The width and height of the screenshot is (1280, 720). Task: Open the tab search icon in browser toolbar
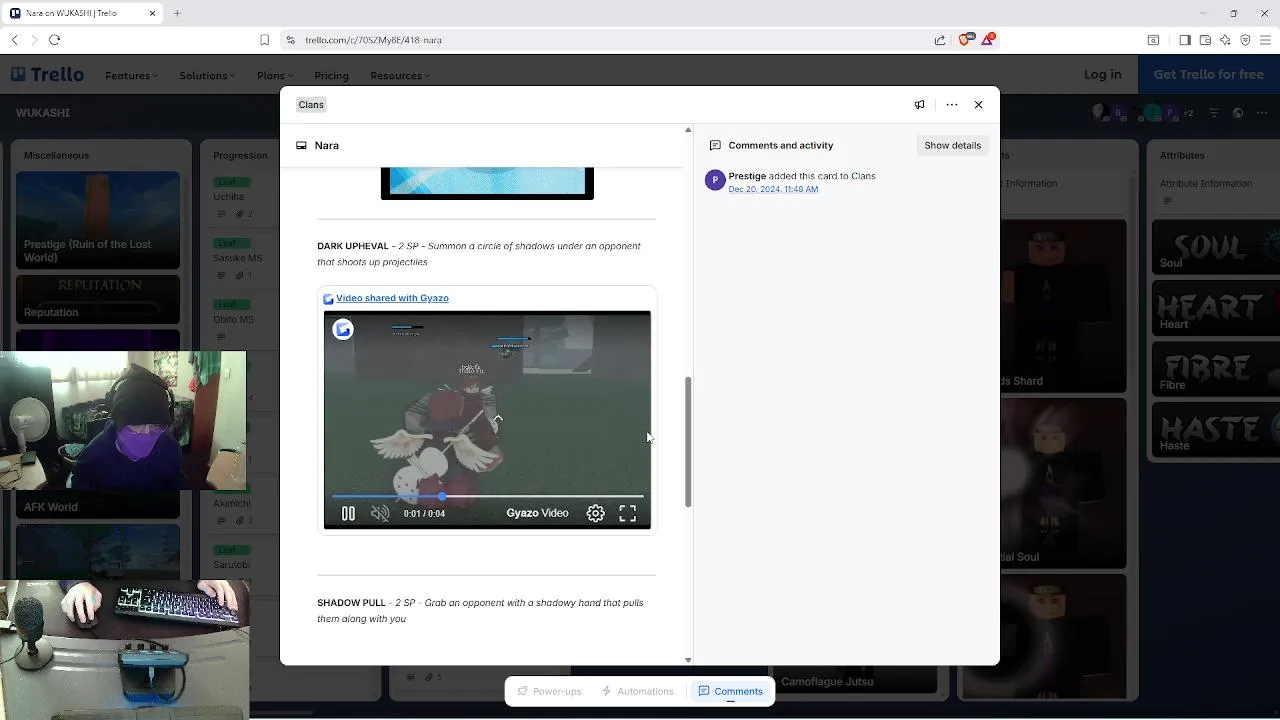(1153, 40)
